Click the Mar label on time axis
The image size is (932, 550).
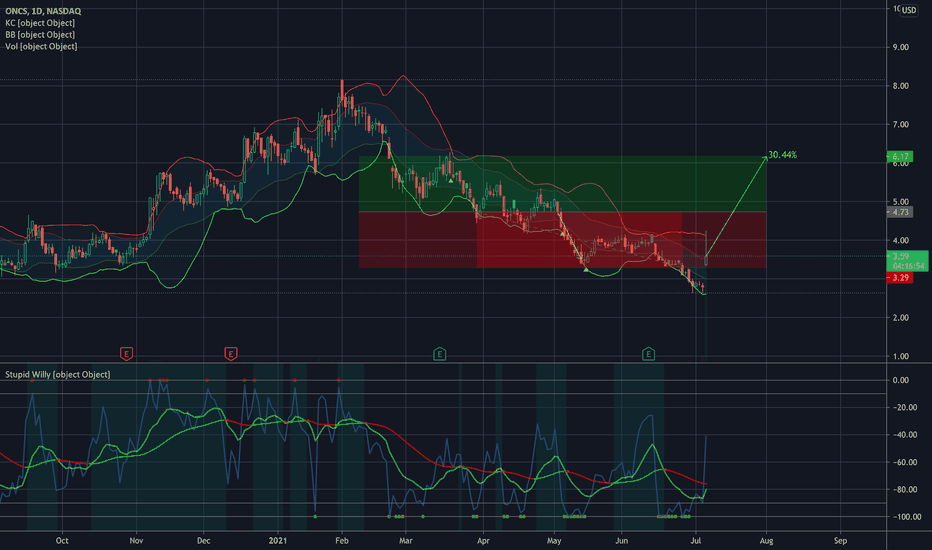(x=405, y=540)
